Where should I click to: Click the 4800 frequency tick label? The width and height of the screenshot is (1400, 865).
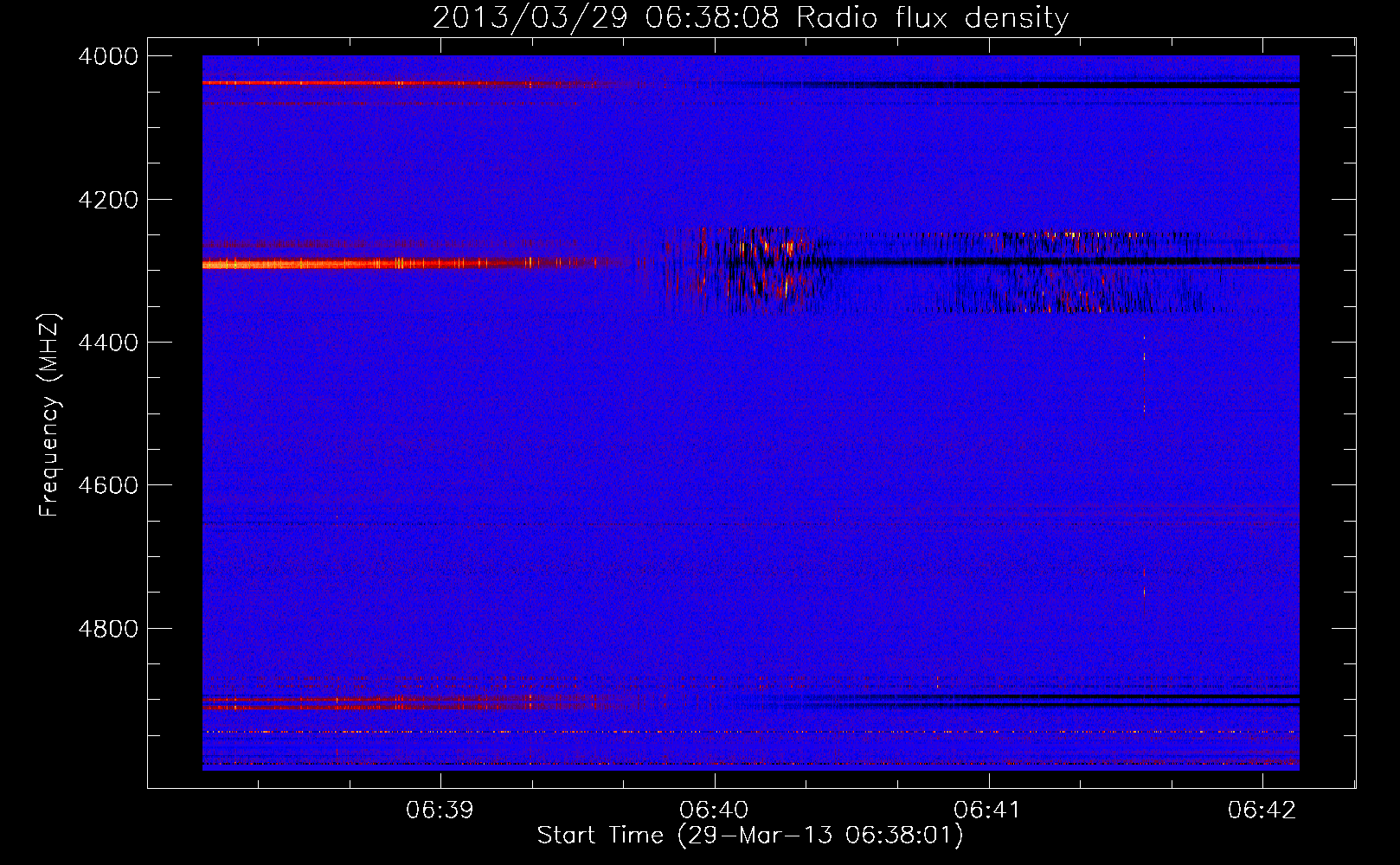click(108, 628)
